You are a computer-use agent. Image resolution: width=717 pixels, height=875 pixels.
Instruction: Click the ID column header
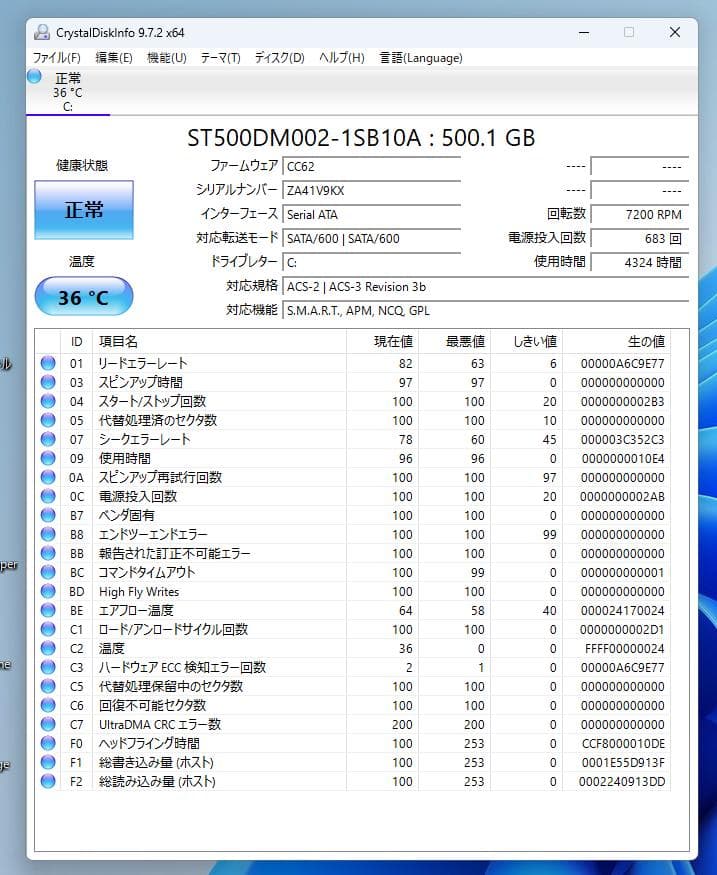[76, 342]
